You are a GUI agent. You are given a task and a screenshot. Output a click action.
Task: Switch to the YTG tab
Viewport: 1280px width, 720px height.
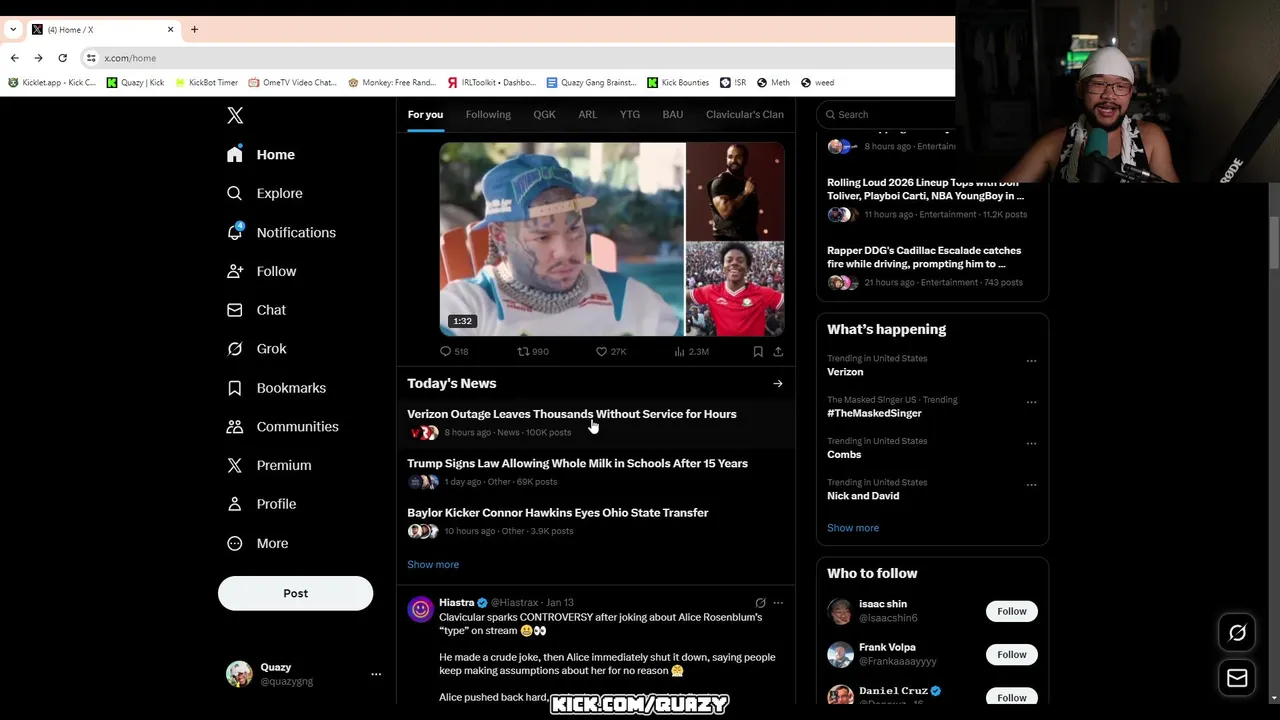pos(629,114)
